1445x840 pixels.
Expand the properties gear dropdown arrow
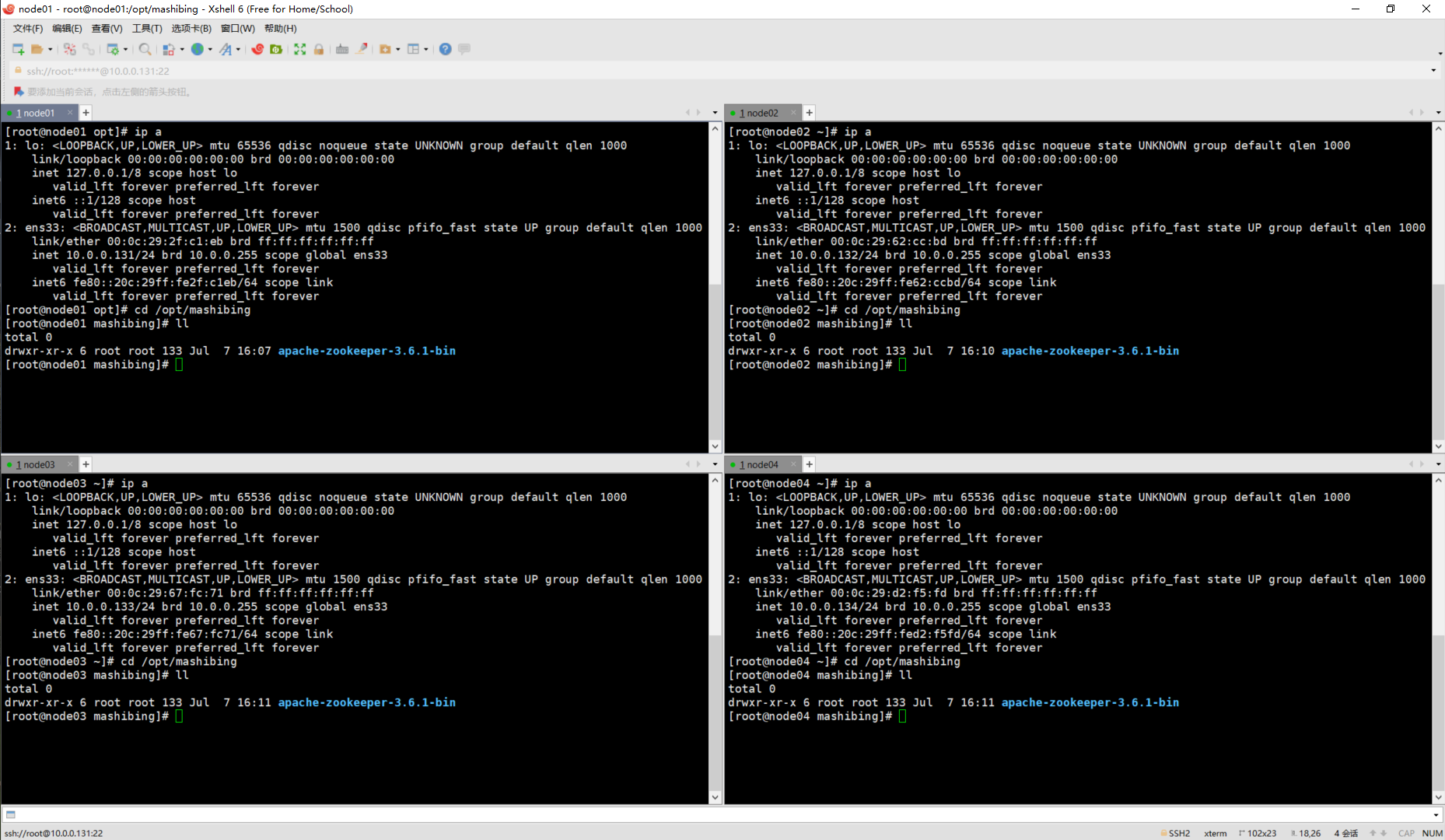126,49
